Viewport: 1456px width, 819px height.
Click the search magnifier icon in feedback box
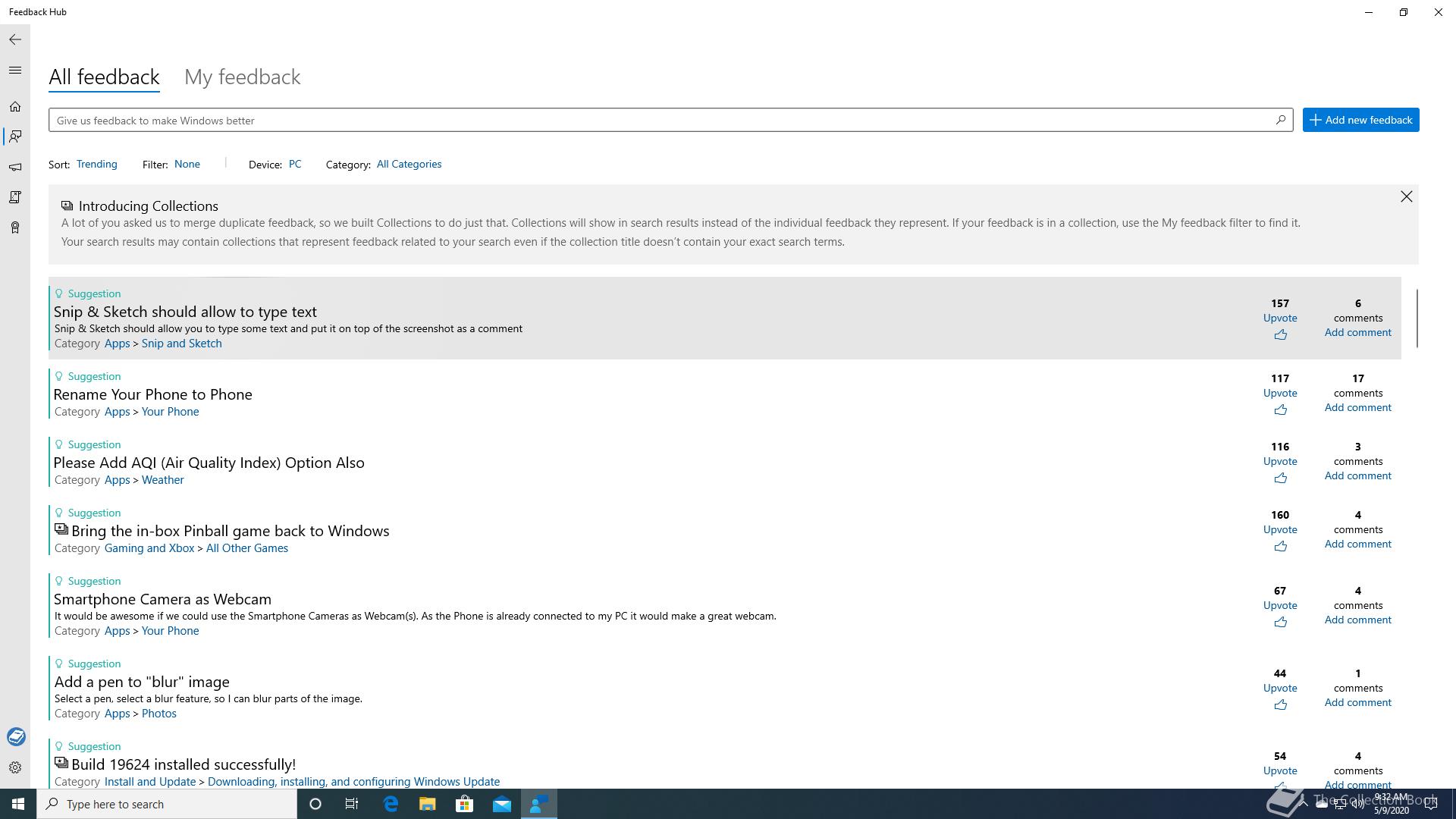point(1280,120)
